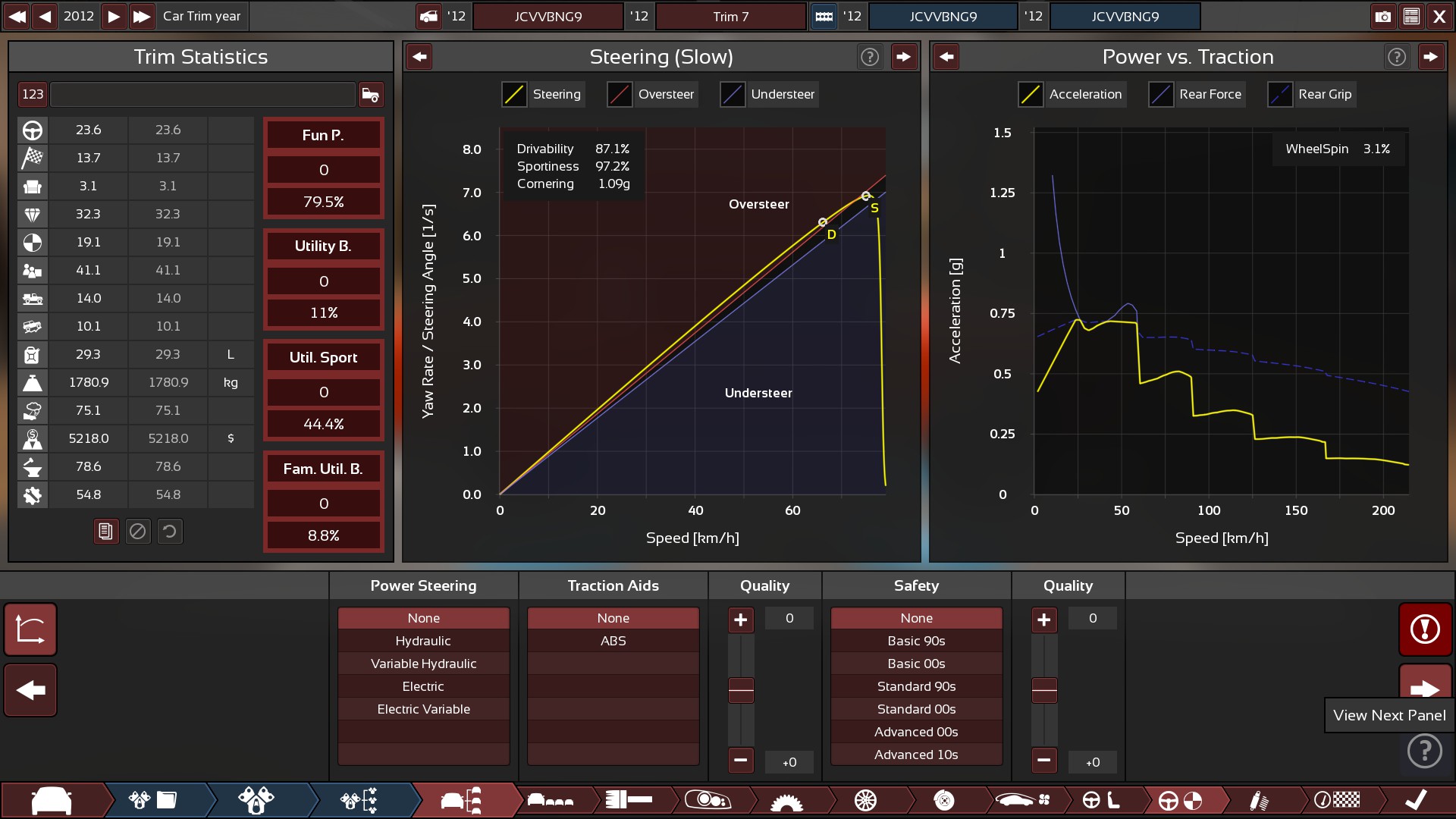
Task: Open the car body model tab at bottom
Action: click(x=52, y=800)
